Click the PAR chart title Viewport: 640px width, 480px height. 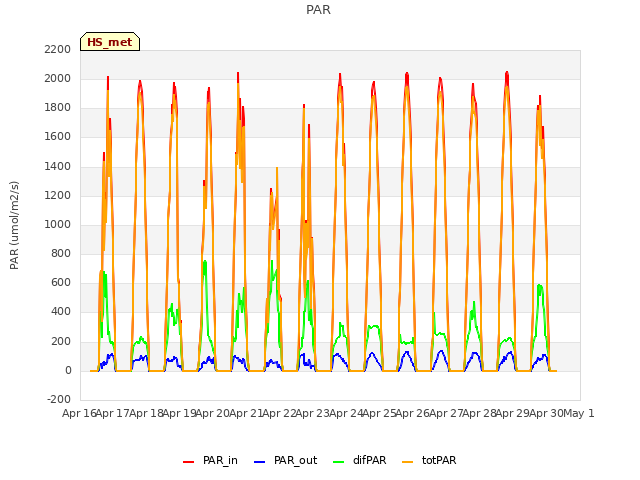click(318, 9)
